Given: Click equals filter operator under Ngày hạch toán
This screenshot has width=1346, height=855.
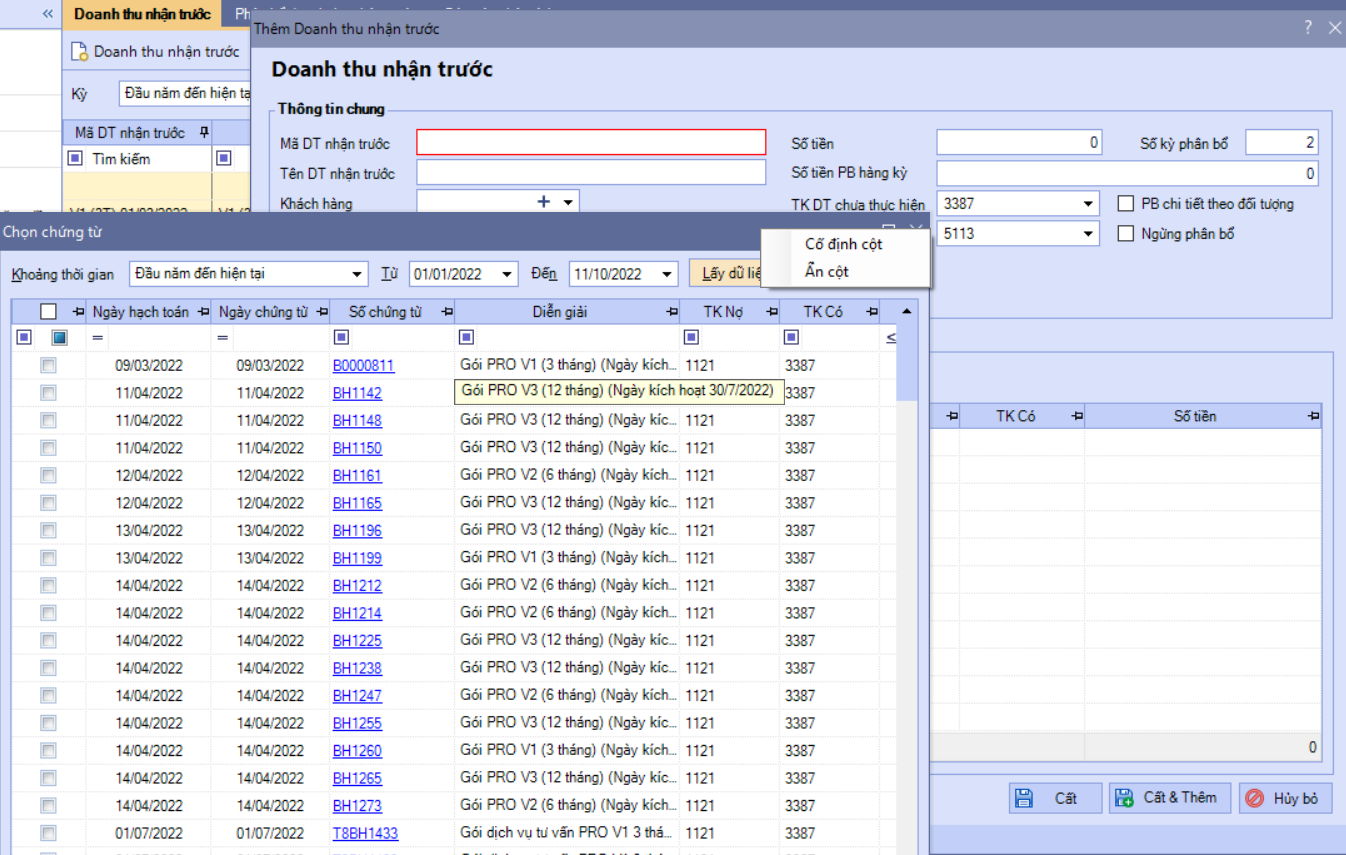Looking at the screenshot, I should coord(98,338).
